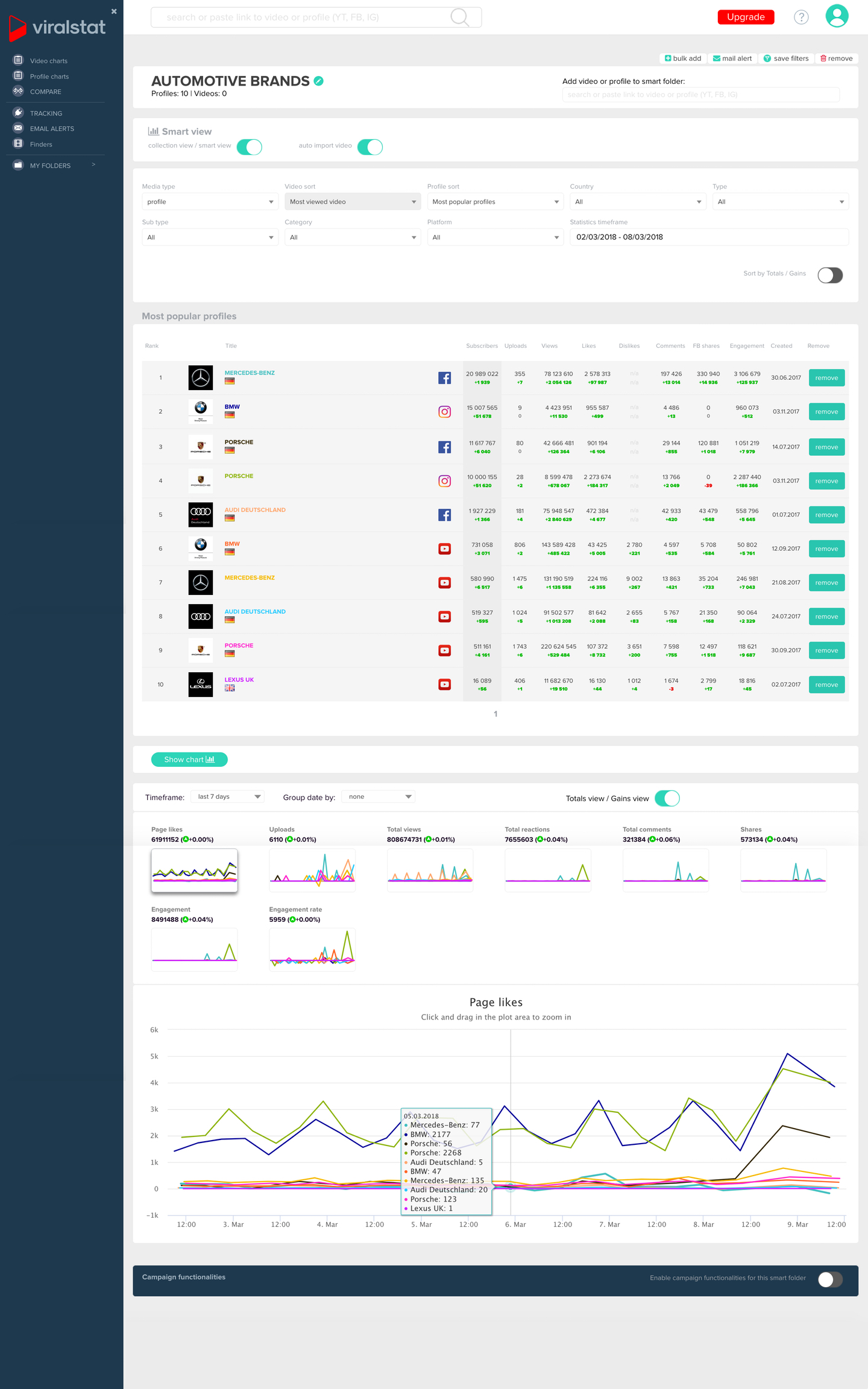Screen dimensions: 868x1389
Task: Click the Statistics timeframe date field
Action: tap(709, 237)
